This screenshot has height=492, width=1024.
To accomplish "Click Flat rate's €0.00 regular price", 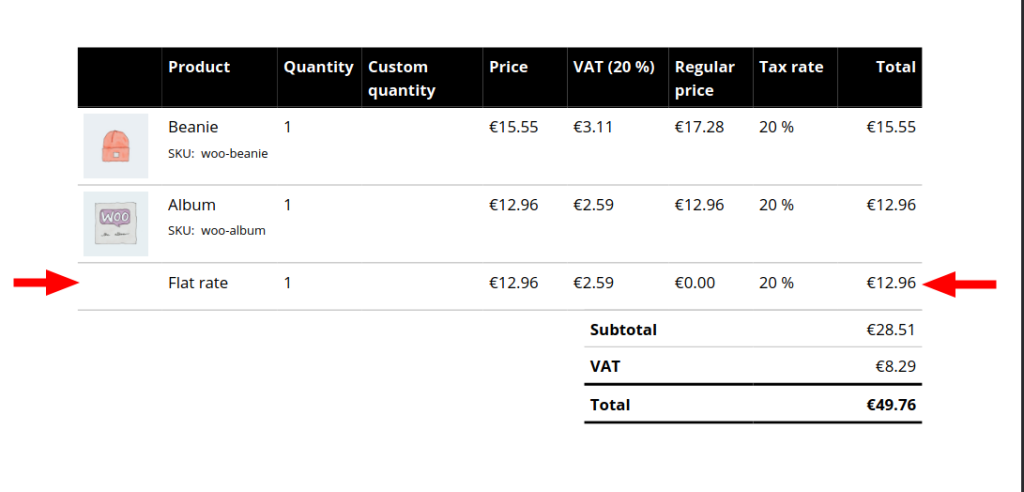I will point(695,283).
